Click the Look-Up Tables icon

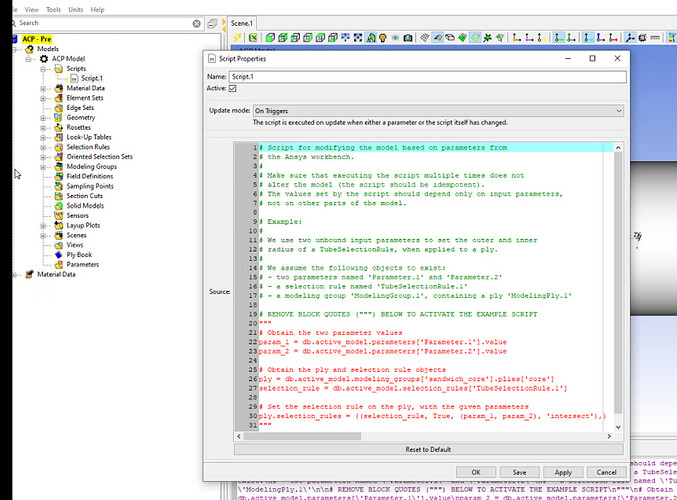[x=59, y=137]
